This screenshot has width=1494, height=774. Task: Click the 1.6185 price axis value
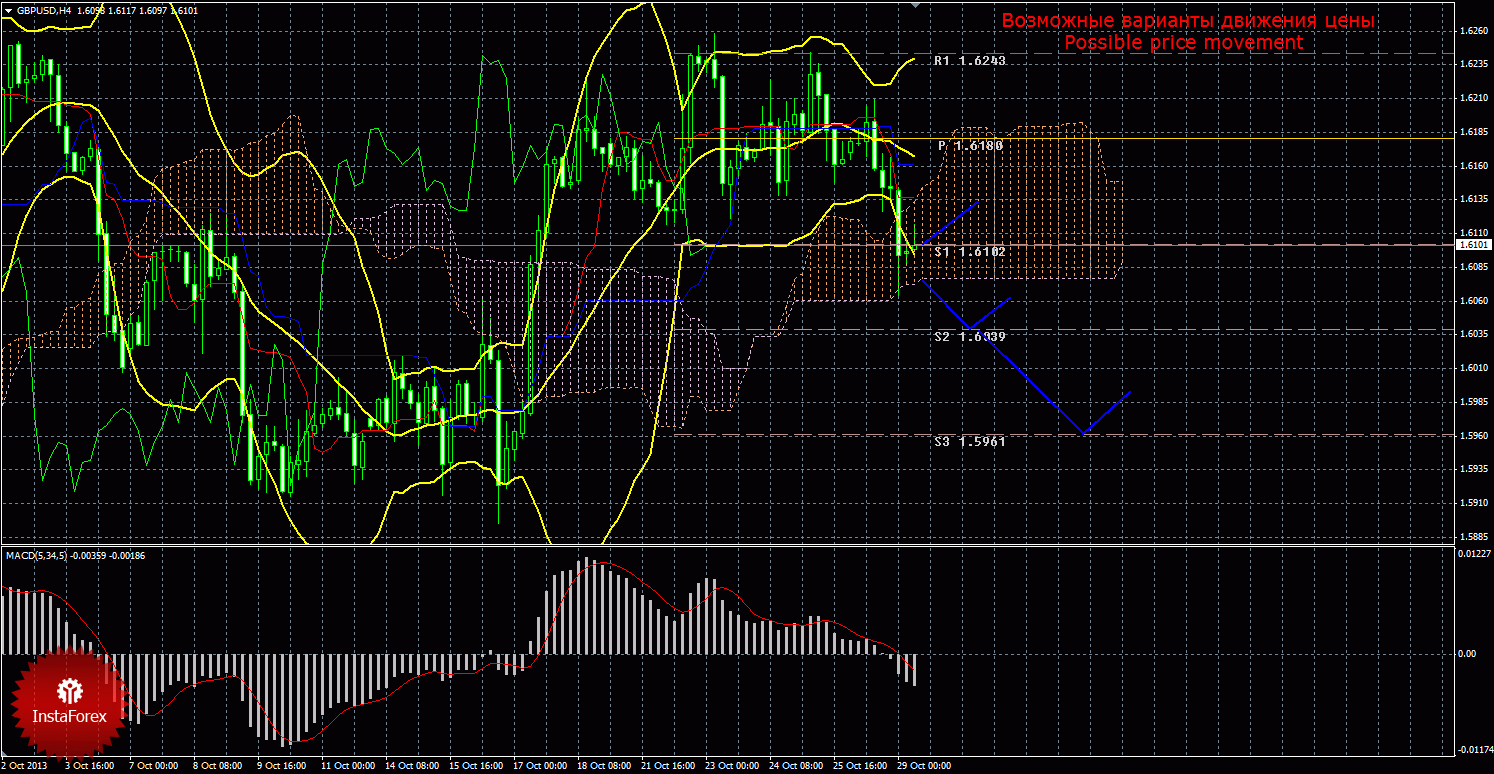(x=1473, y=132)
